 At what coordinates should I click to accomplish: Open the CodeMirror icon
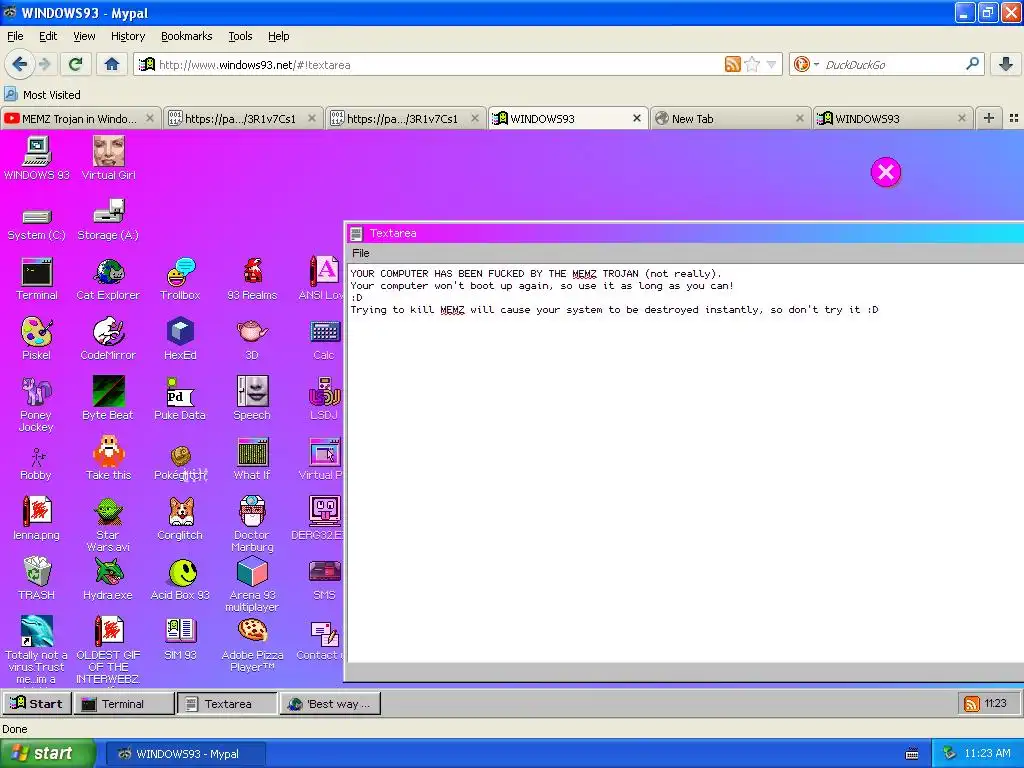coord(108,339)
